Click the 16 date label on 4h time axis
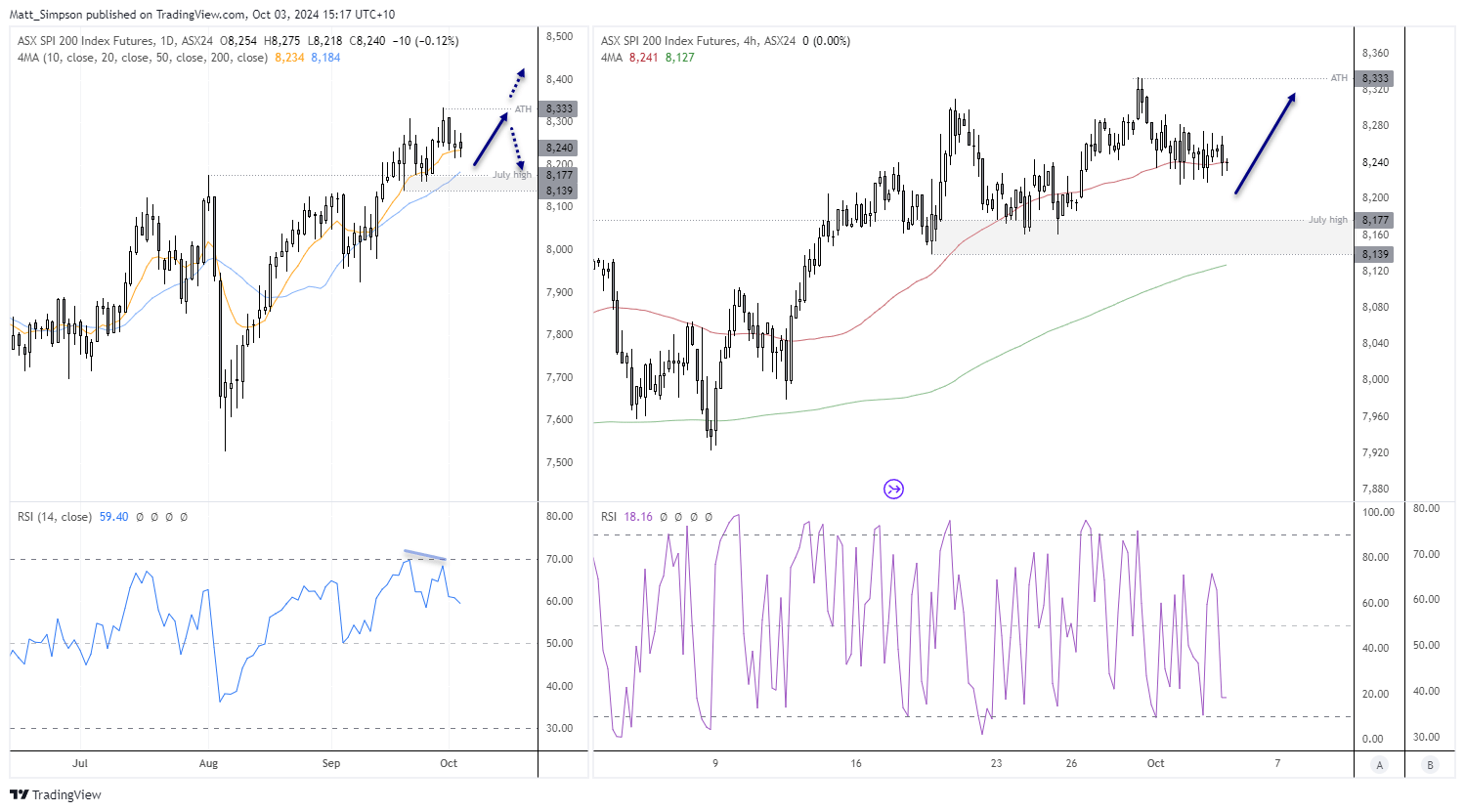The height and width of the screenshot is (812, 1465). pos(856,763)
